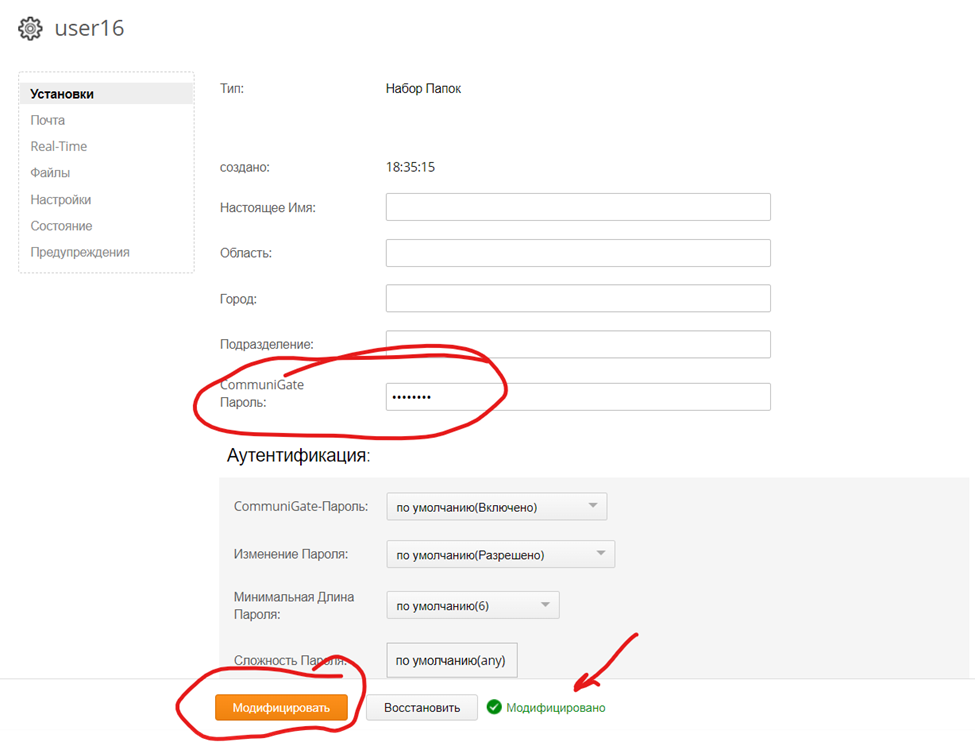Open the Настройки sidebar section
This screenshot has height=742, width=975.
60,199
